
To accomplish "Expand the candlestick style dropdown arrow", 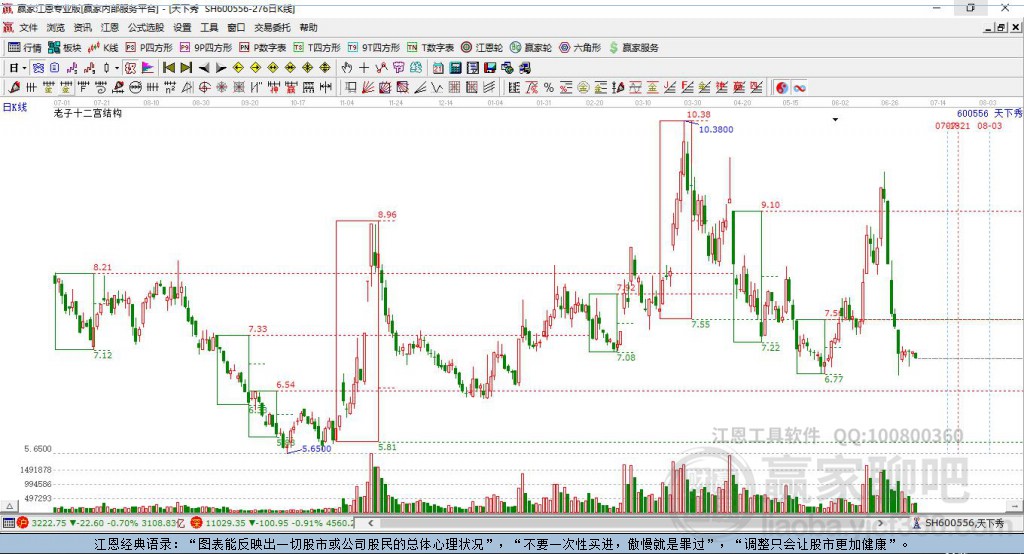I will point(117,68).
